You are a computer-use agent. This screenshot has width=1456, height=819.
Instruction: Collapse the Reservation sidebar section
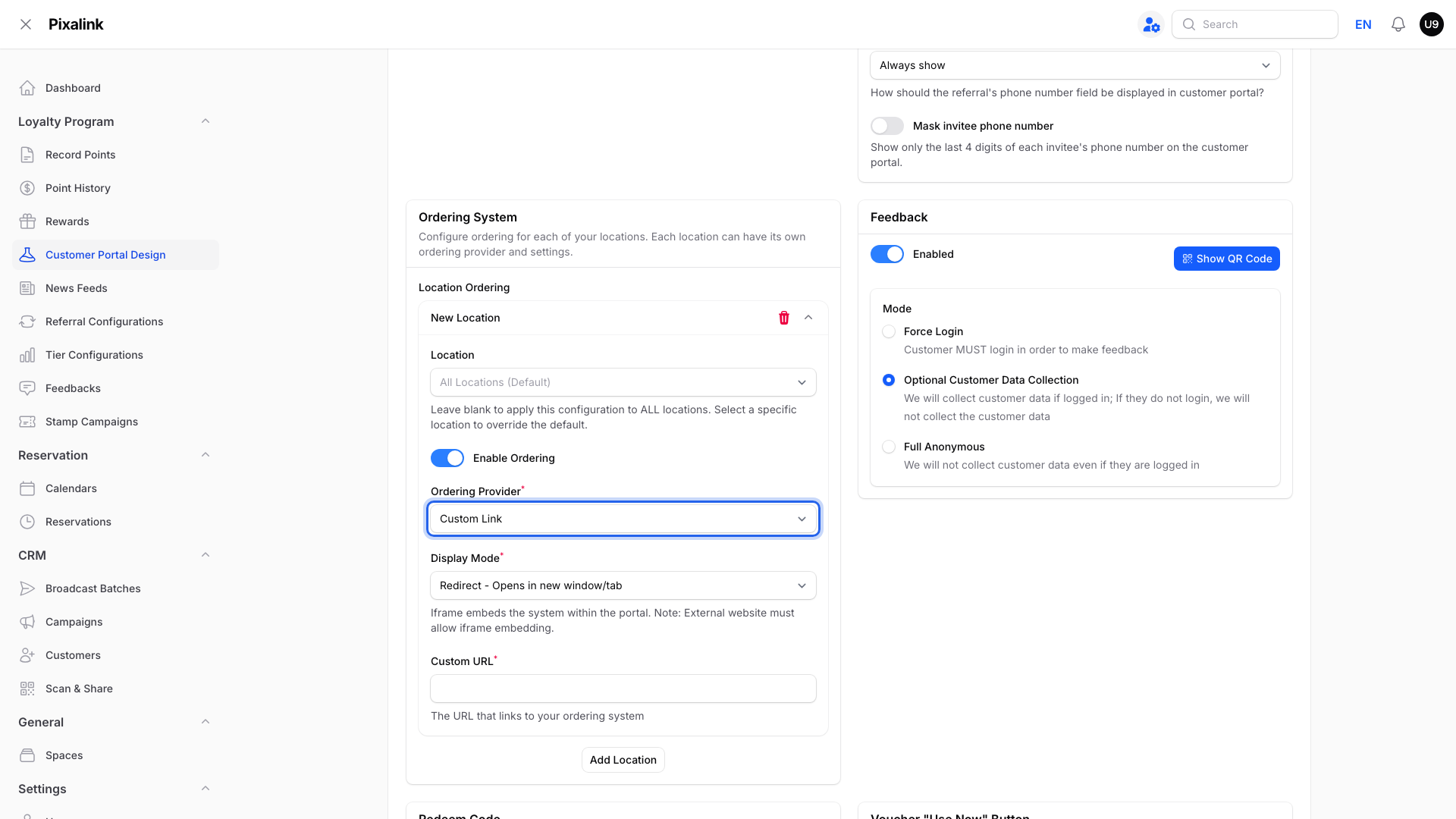[206, 455]
